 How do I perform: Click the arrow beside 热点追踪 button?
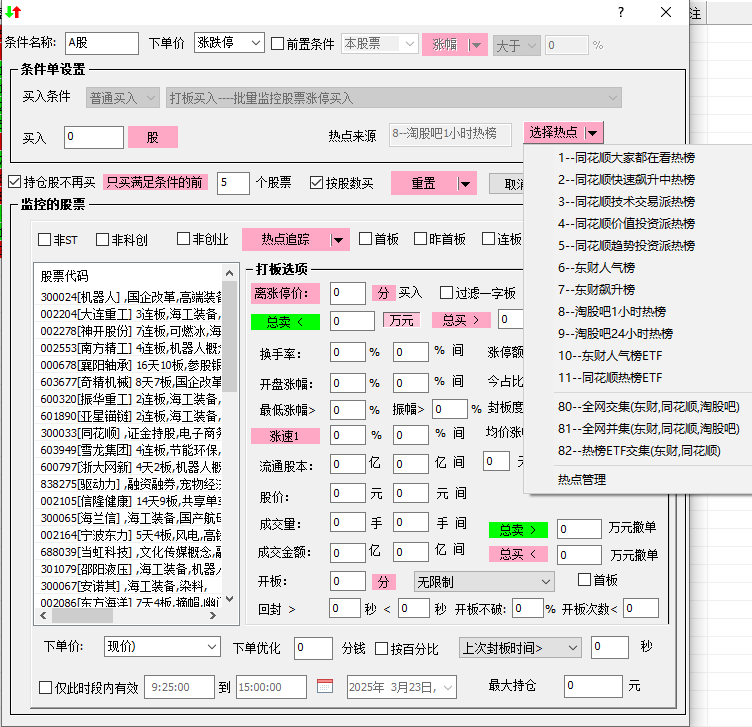[339, 239]
